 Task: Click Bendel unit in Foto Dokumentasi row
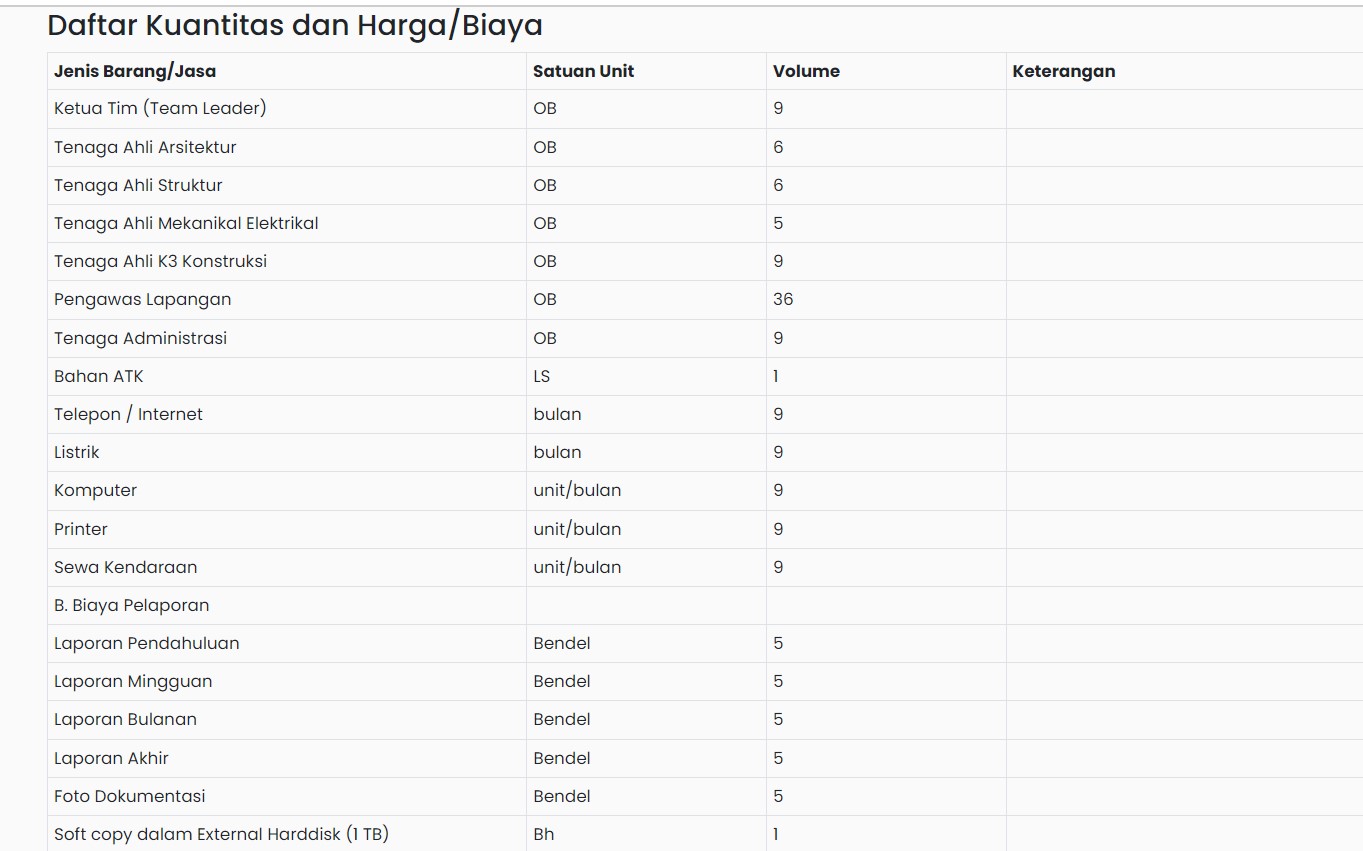click(x=562, y=796)
